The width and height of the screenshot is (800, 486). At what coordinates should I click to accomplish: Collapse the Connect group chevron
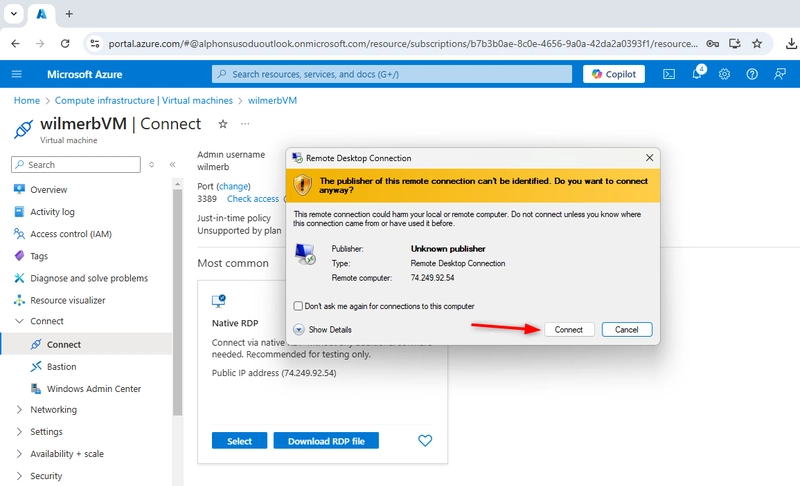coord(19,321)
